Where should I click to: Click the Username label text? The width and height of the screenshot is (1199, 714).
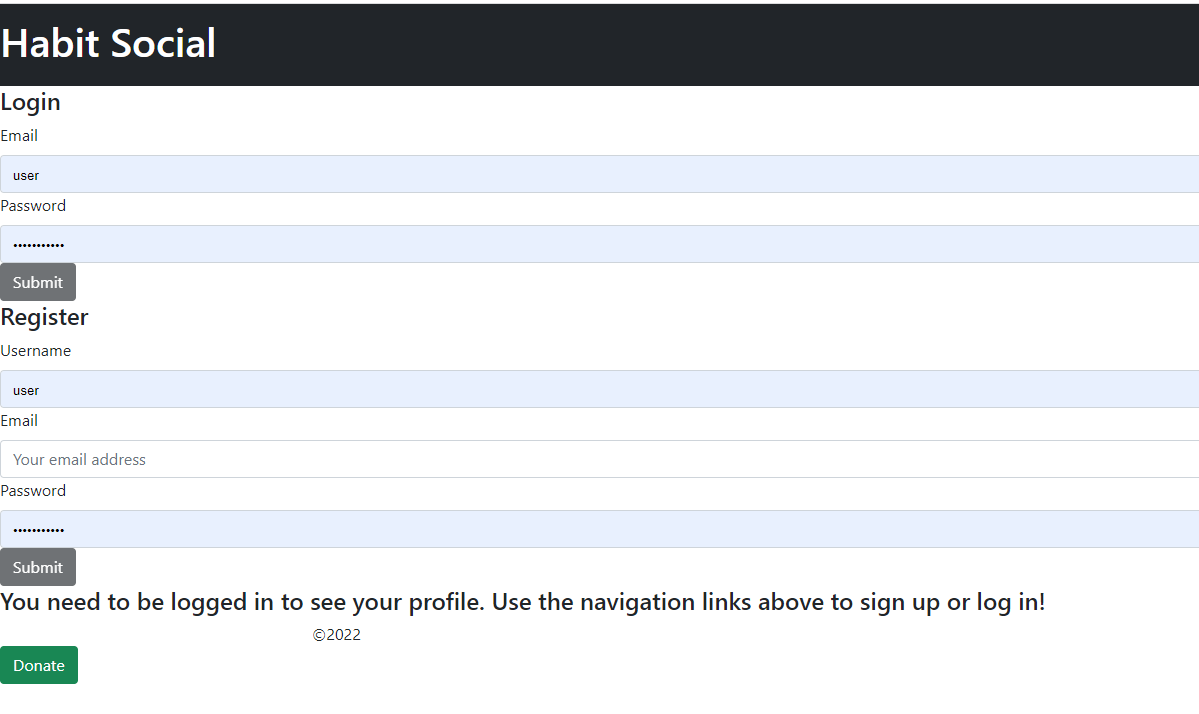[x=36, y=350]
